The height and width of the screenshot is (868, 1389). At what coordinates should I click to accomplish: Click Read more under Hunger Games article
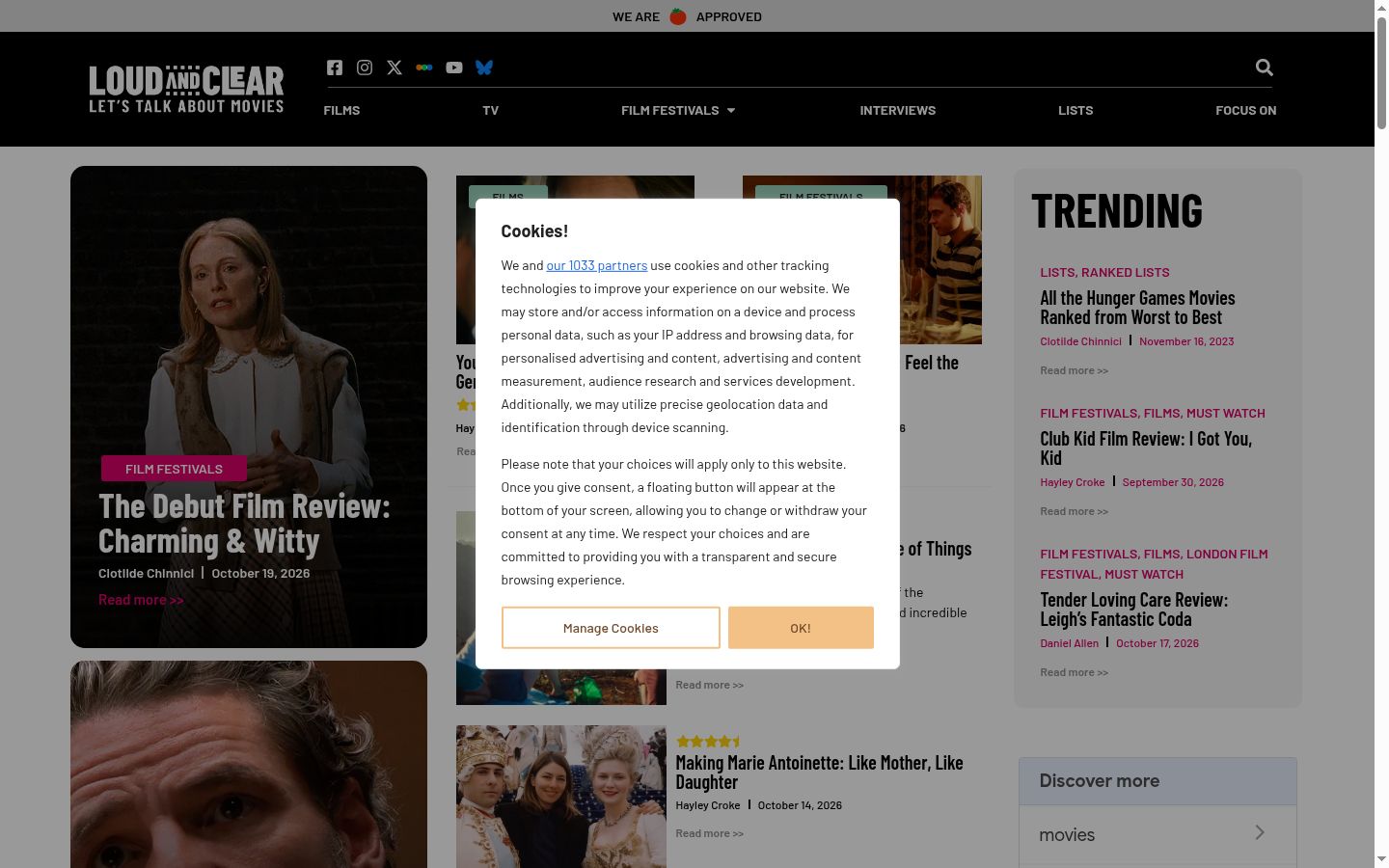(1074, 370)
